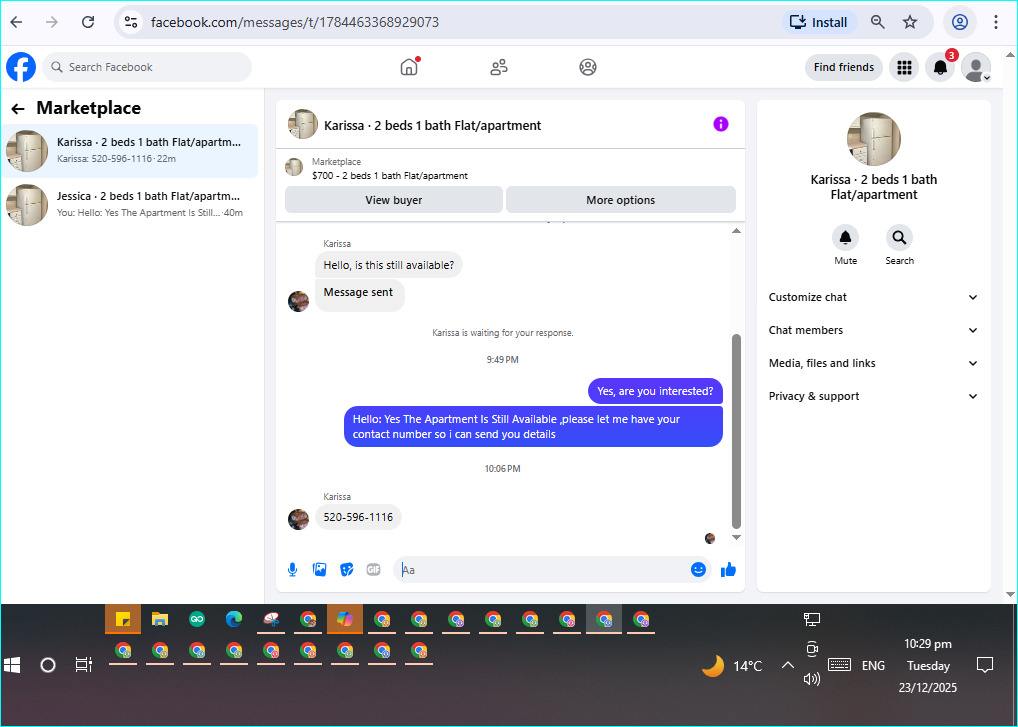
Task: Expand the Customize chat section
Action: (873, 297)
